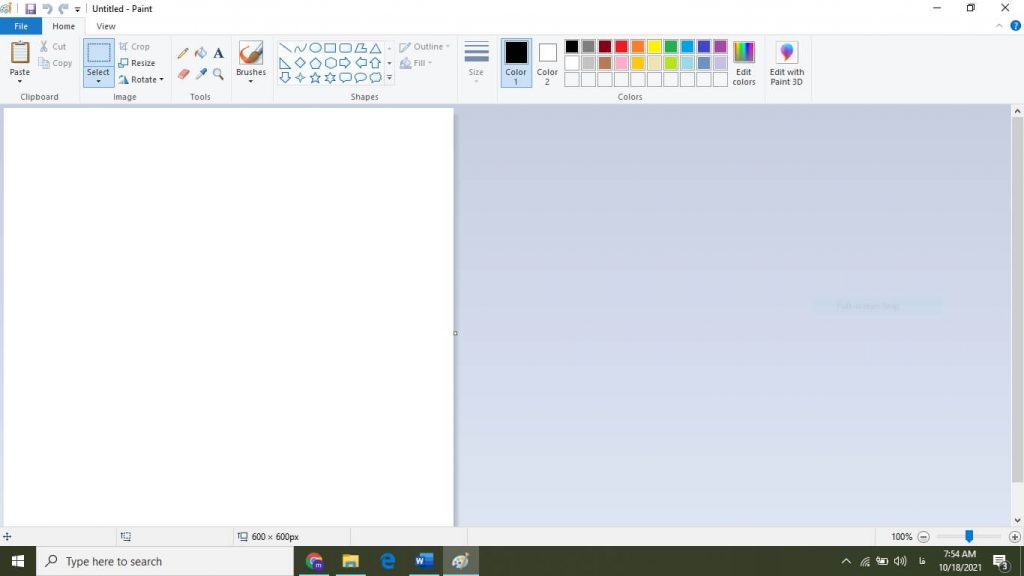The width and height of the screenshot is (1024, 576).
Task: Select the Fill with color bucket tool
Action: 200,52
